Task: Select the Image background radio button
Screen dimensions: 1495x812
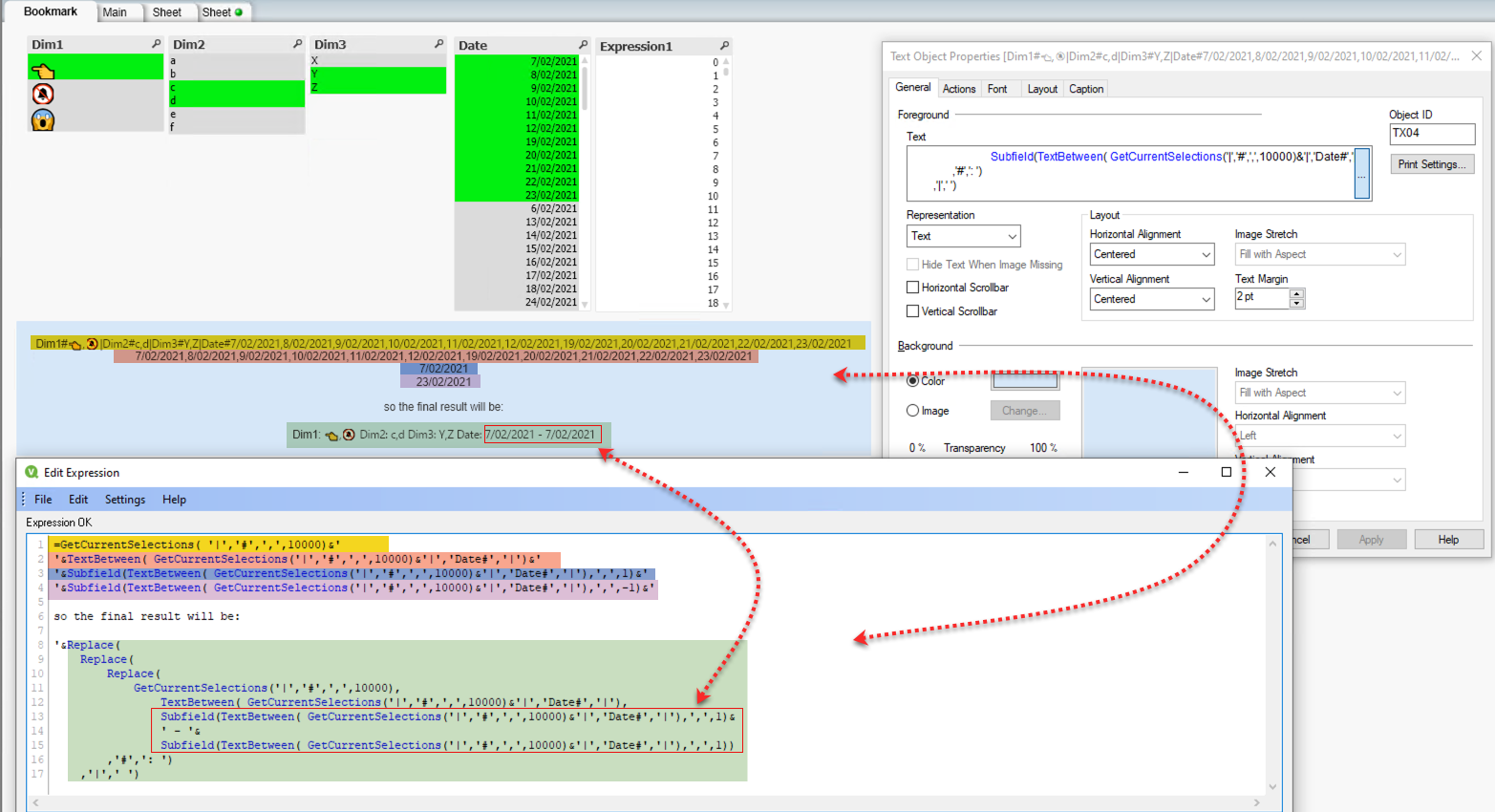Action: click(913, 411)
